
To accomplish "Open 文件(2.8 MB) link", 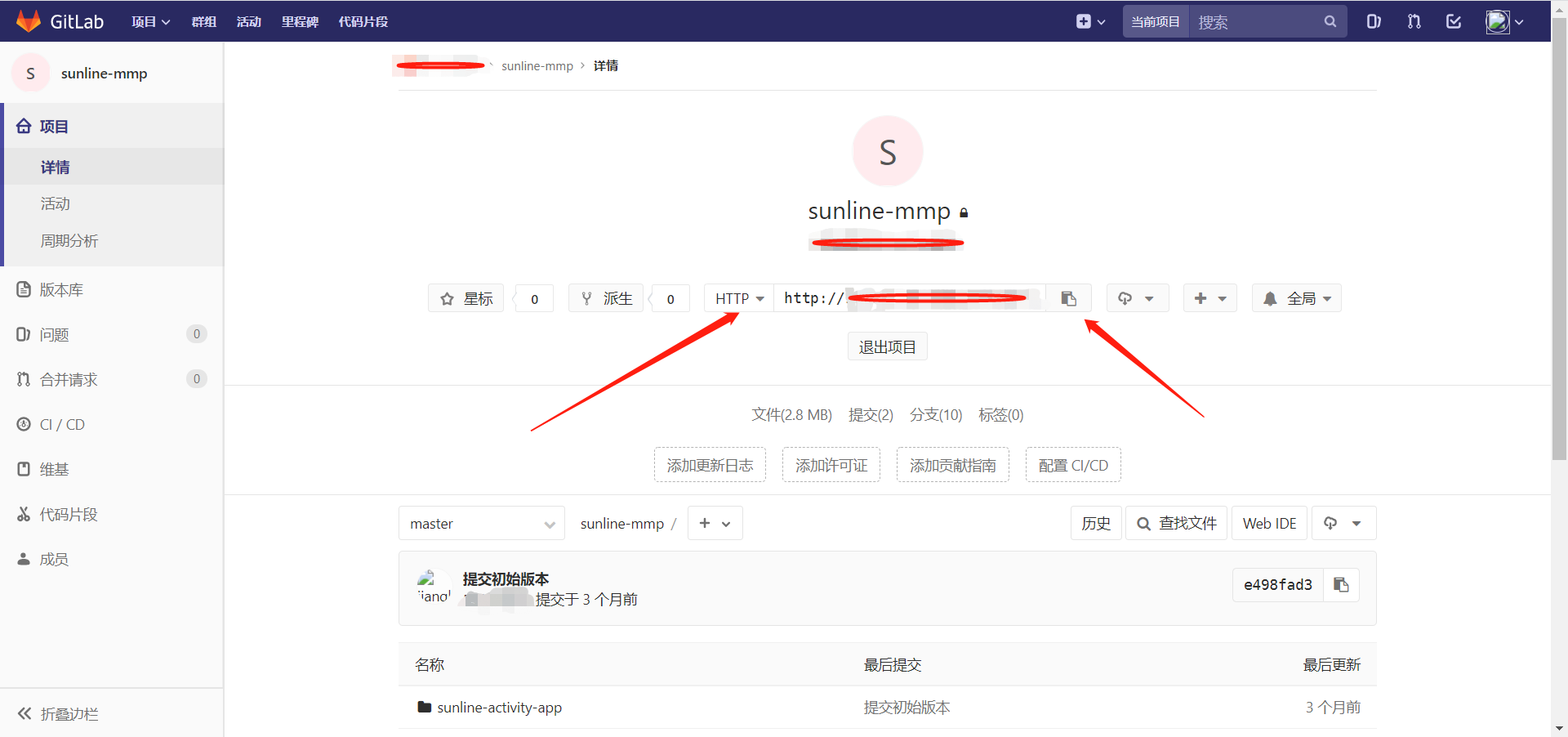I will tap(791, 415).
